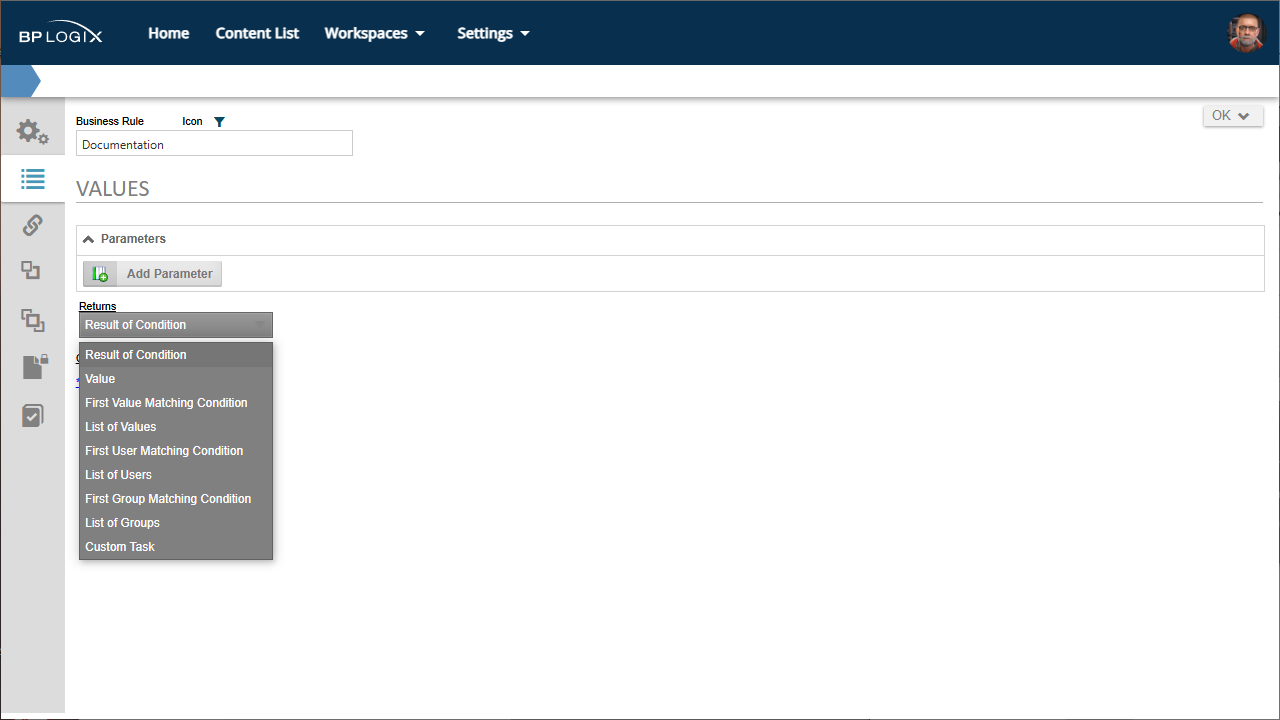
Task: Select First Value Matching Condition
Action: [x=176, y=403]
